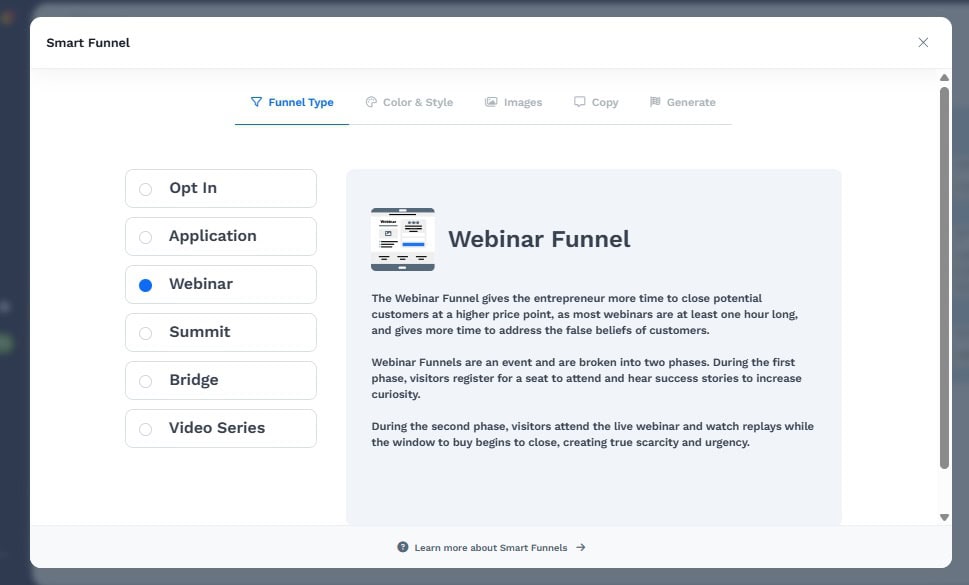The height and width of the screenshot is (585, 969).
Task: Click the speech bubble icon beside Copy
Action: tap(578, 102)
